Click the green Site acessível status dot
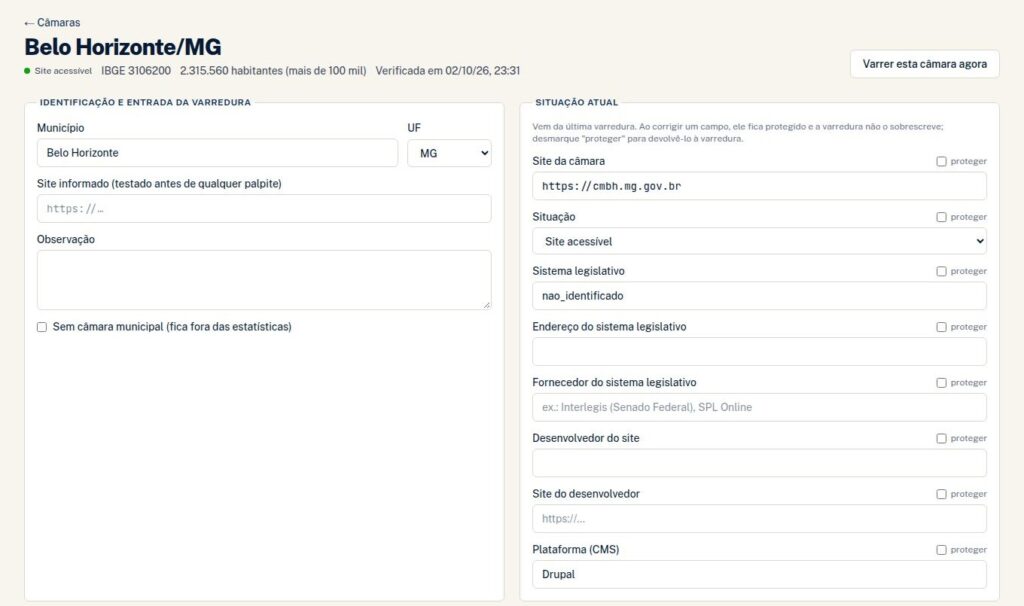Image resolution: width=1024 pixels, height=606 pixels. pyautogui.click(x=27, y=71)
